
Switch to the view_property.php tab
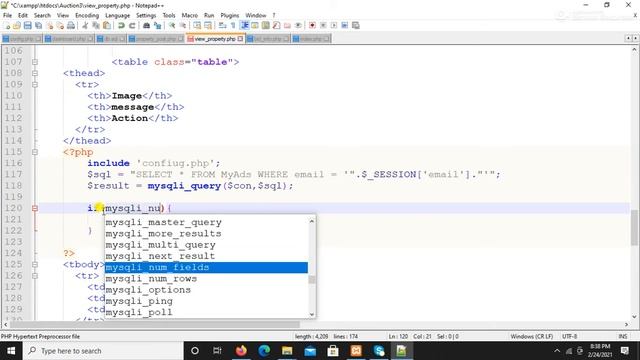[214, 39]
